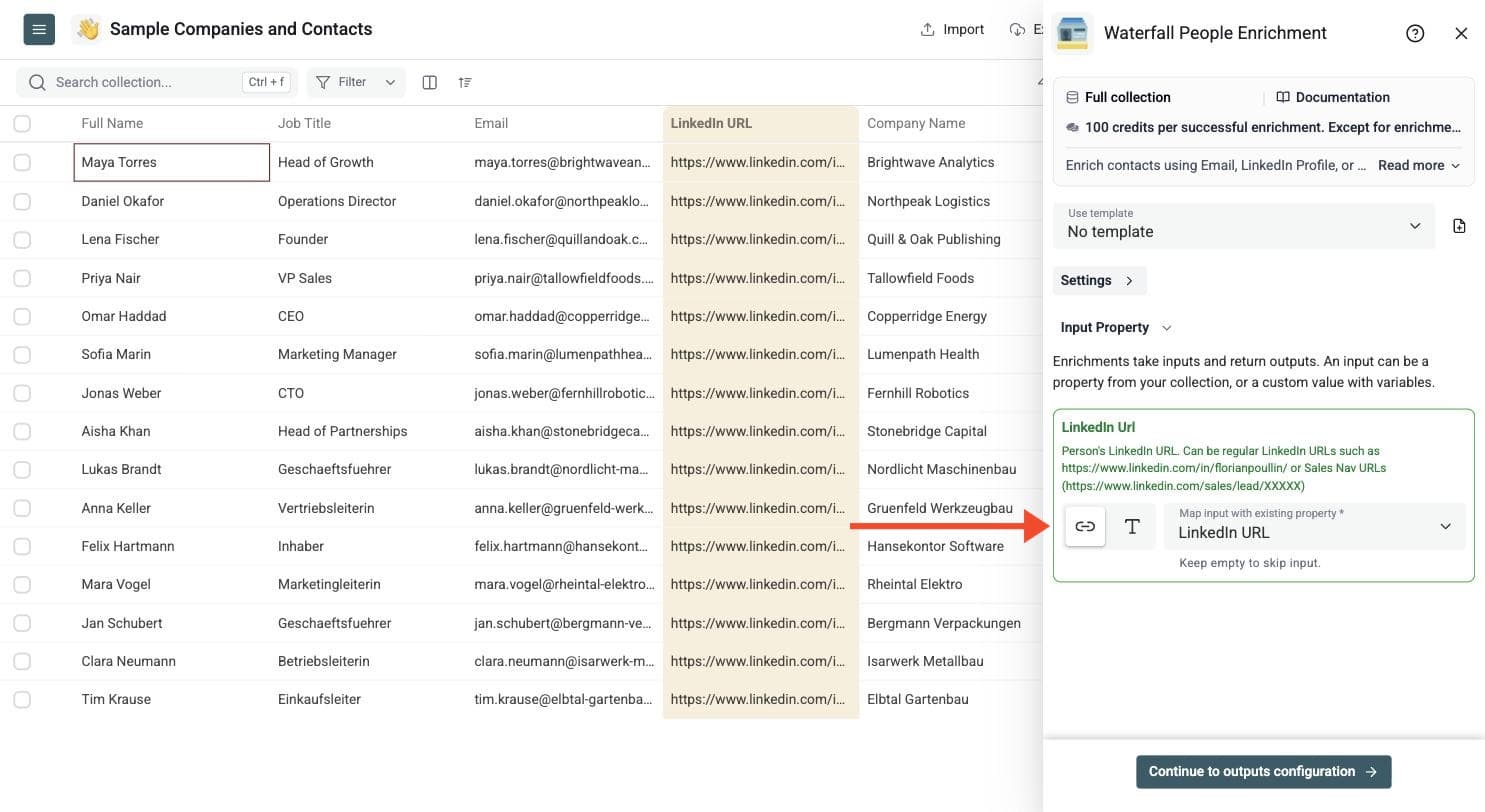Click the Brightwave Analytics company cell

pyautogui.click(x=950, y=162)
